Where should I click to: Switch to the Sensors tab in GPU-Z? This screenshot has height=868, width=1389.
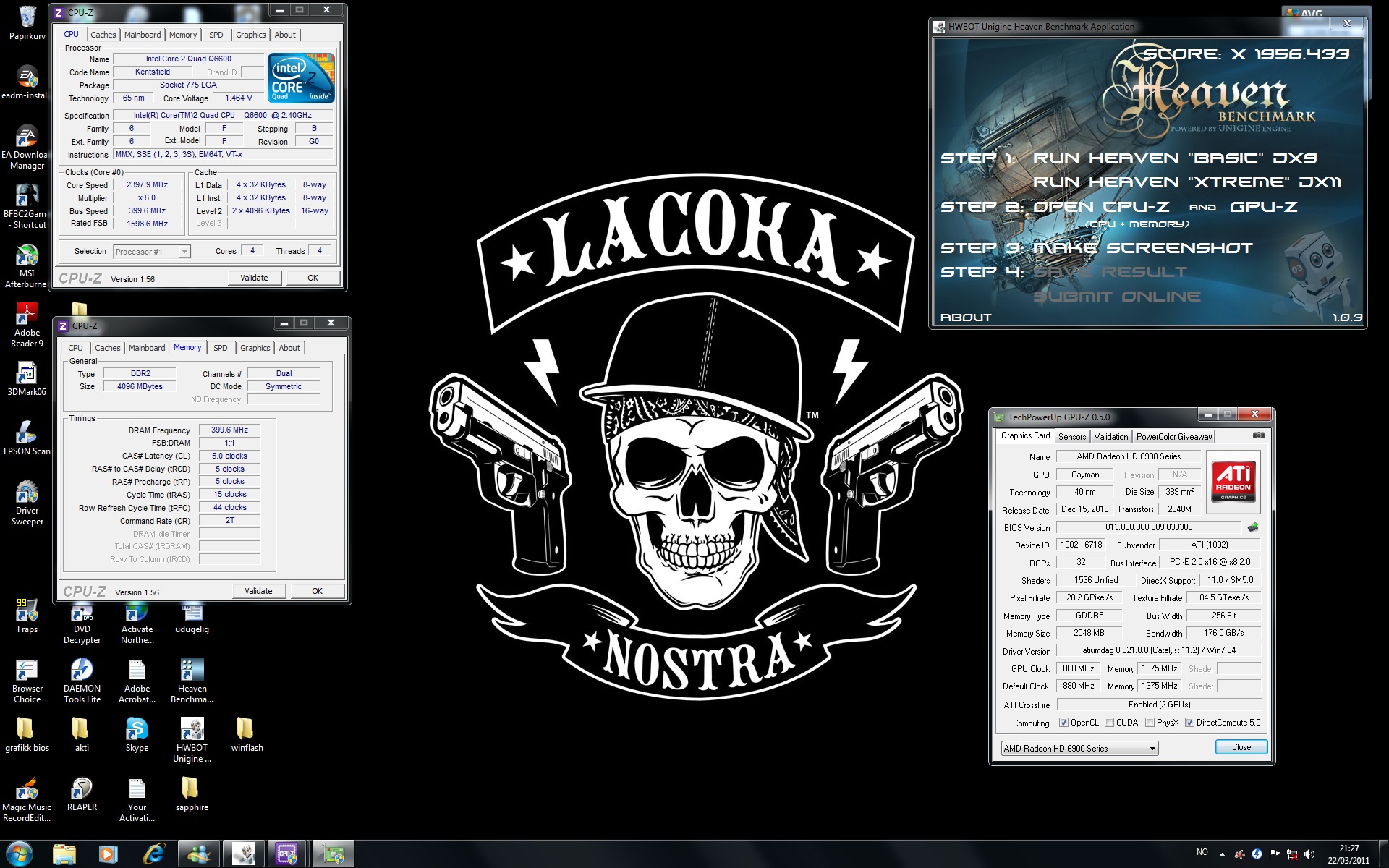pos(1072,437)
